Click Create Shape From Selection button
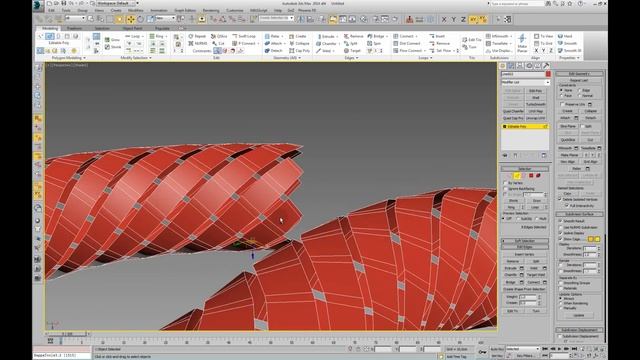Image resolution: width=640 pixels, height=360 pixels. pyautogui.click(x=524, y=289)
